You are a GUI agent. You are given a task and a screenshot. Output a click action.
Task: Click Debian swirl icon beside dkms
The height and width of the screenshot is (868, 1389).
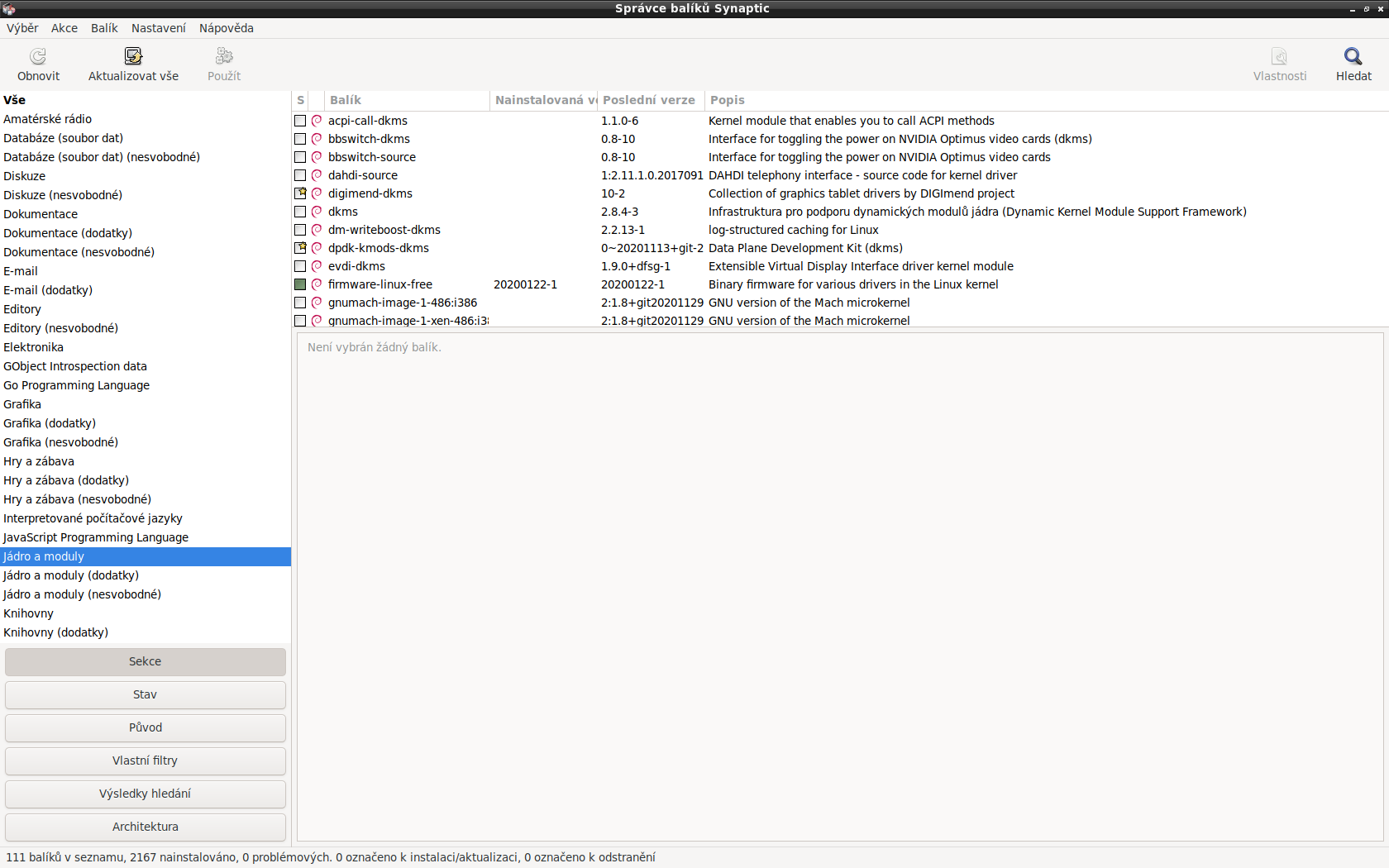click(317, 212)
